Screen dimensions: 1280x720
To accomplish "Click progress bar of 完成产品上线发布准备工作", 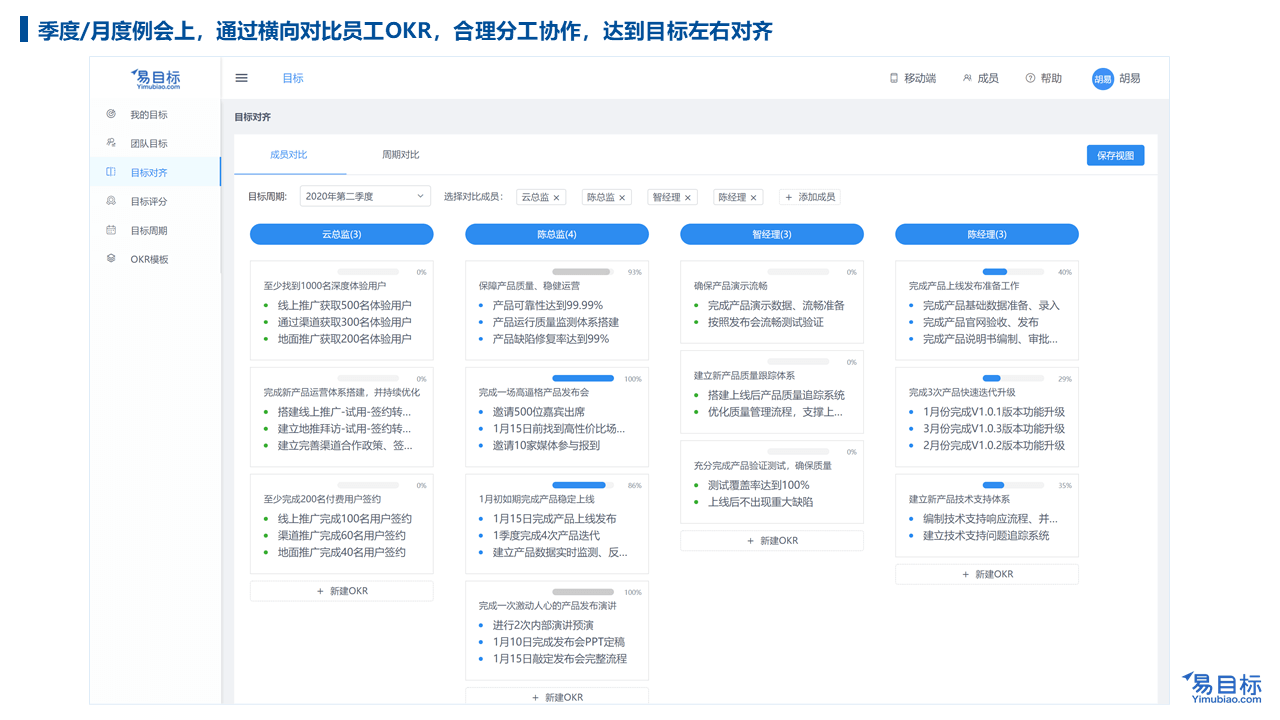I will (x=1013, y=272).
